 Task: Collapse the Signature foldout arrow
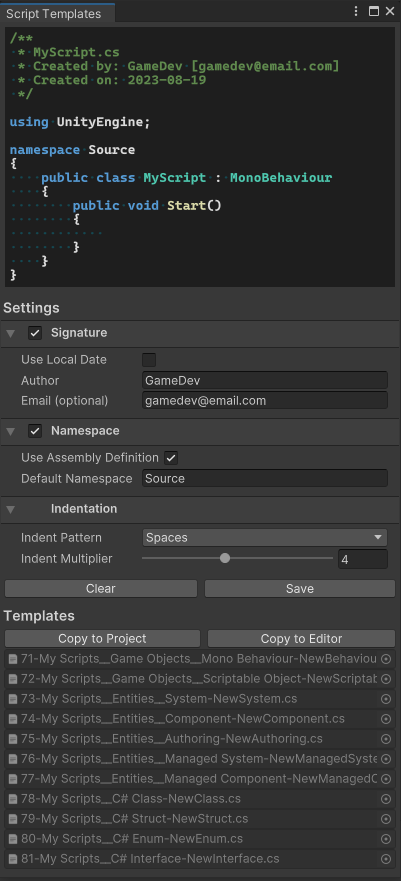[x=10, y=334]
